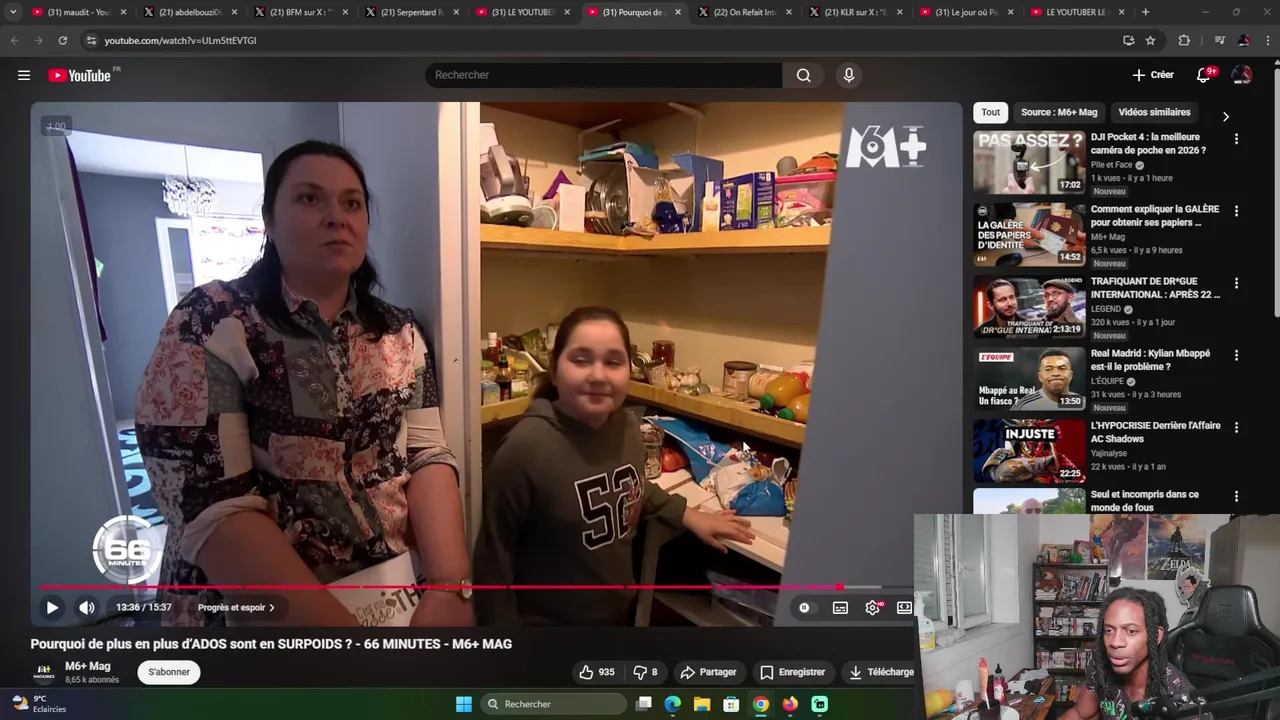This screenshot has height=720, width=1280.
Task: Start voice search with the microphone
Action: (849, 75)
